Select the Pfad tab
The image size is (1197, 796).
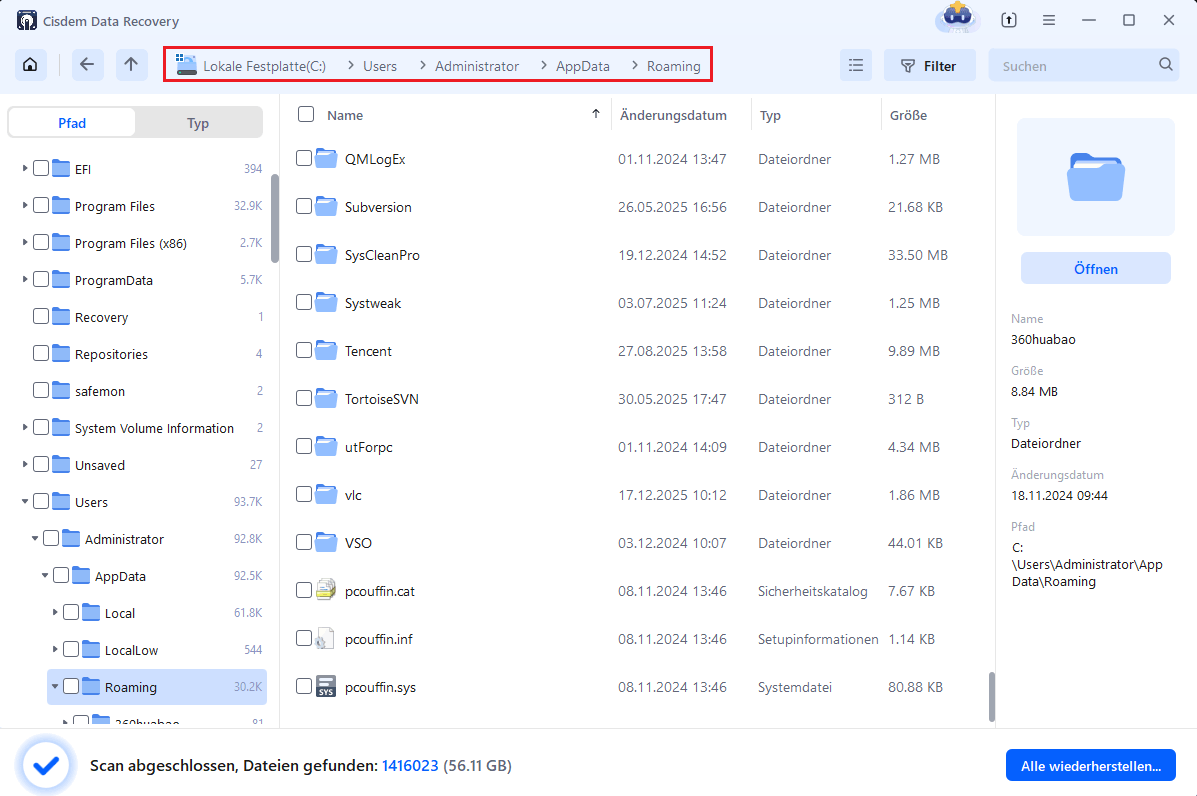(72, 123)
